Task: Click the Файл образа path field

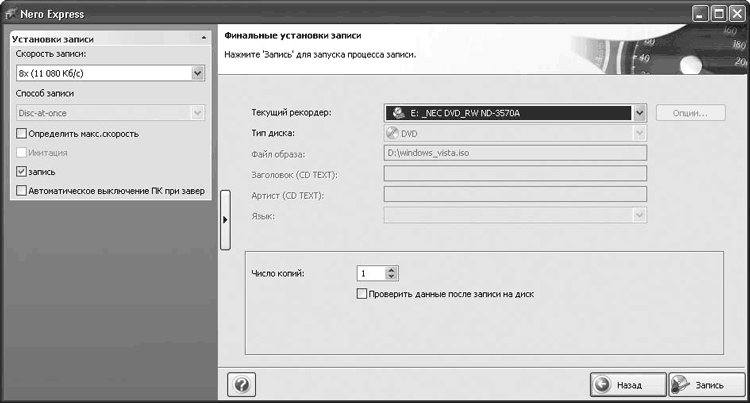Action: (x=515, y=153)
